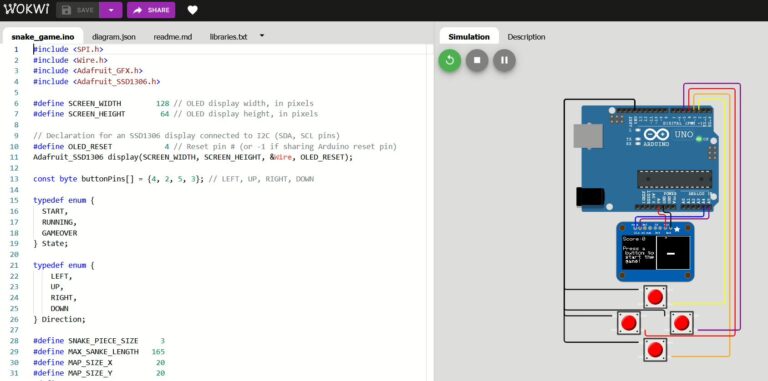This screenshot has height=381, width=768.
Task: Select the Description tab
Action: [526, 37]
